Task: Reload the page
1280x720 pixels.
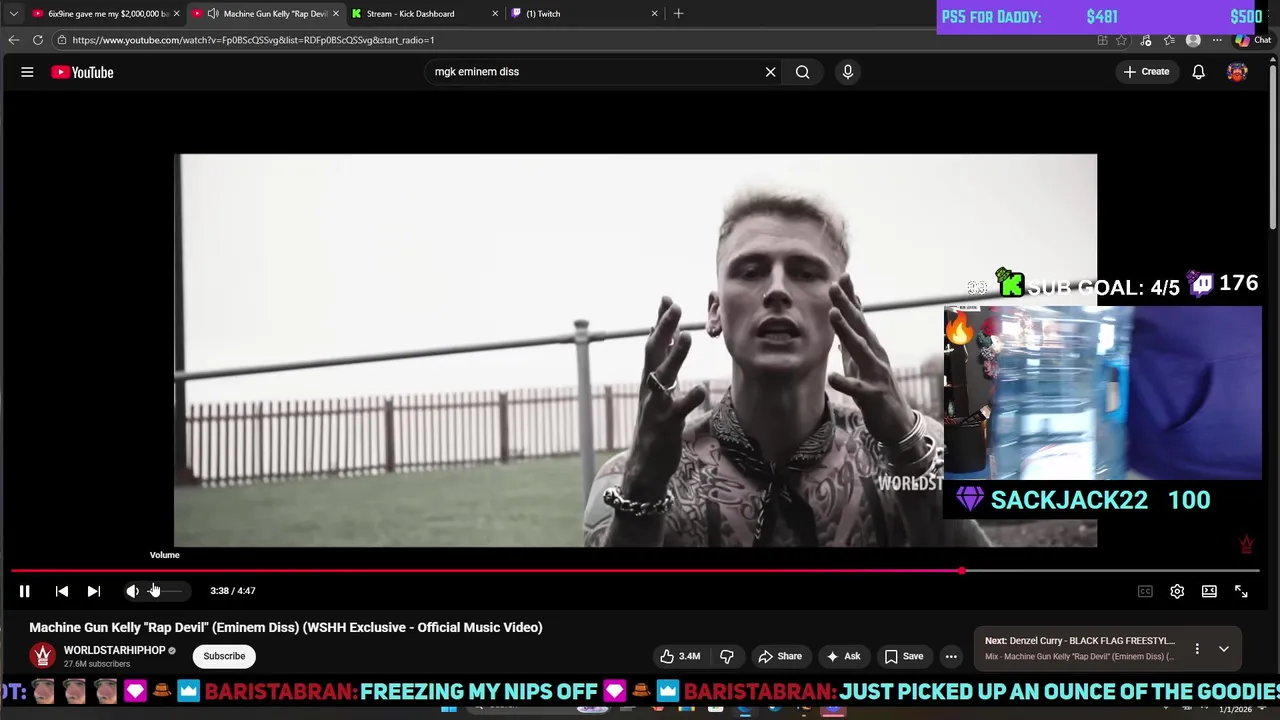Action: [37, 40]
